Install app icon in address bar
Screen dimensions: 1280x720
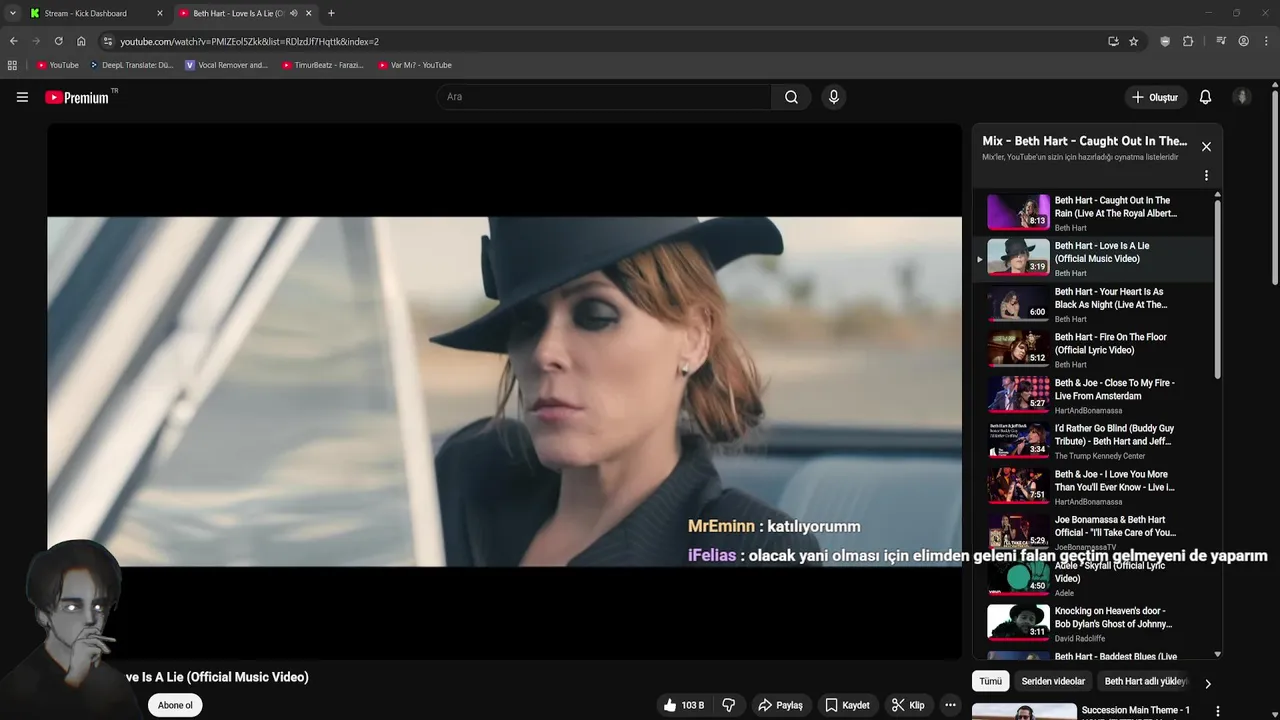click(x=1113, y=41)
